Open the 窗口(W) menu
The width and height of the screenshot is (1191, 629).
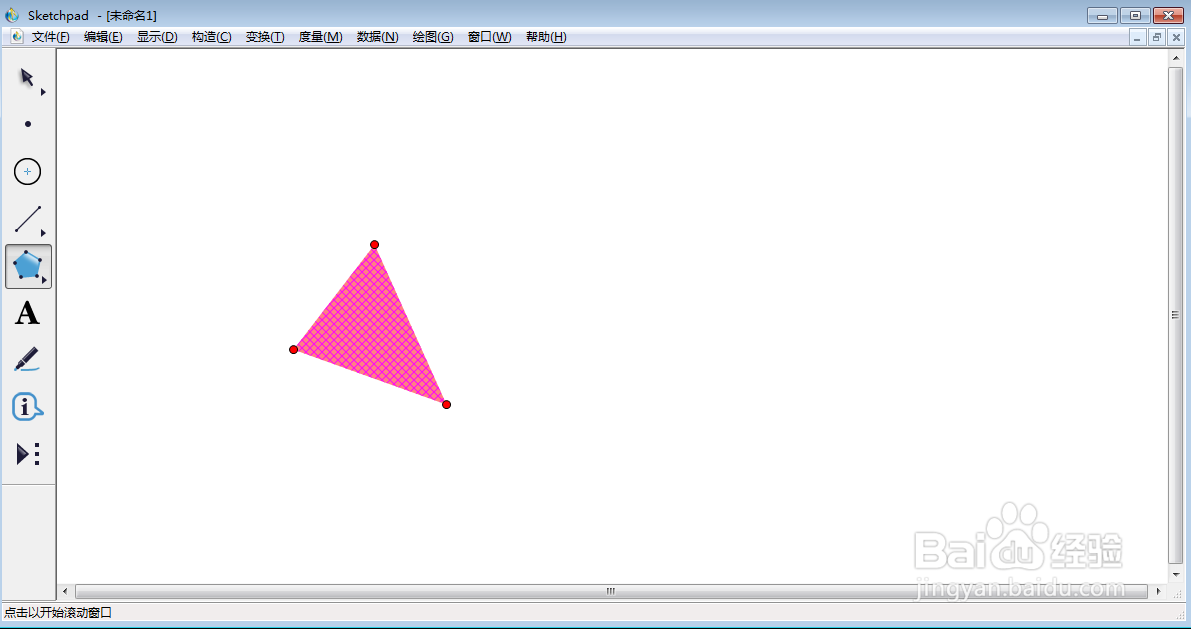(489, 36)
